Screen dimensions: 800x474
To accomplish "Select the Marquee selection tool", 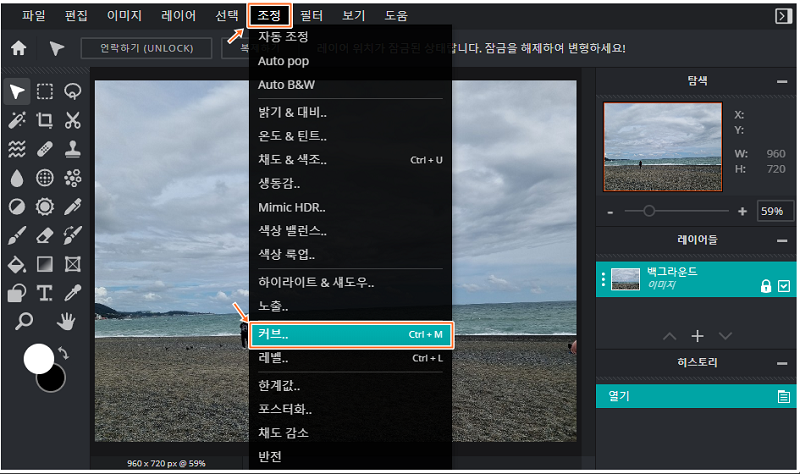I will [x=45, y=92].
